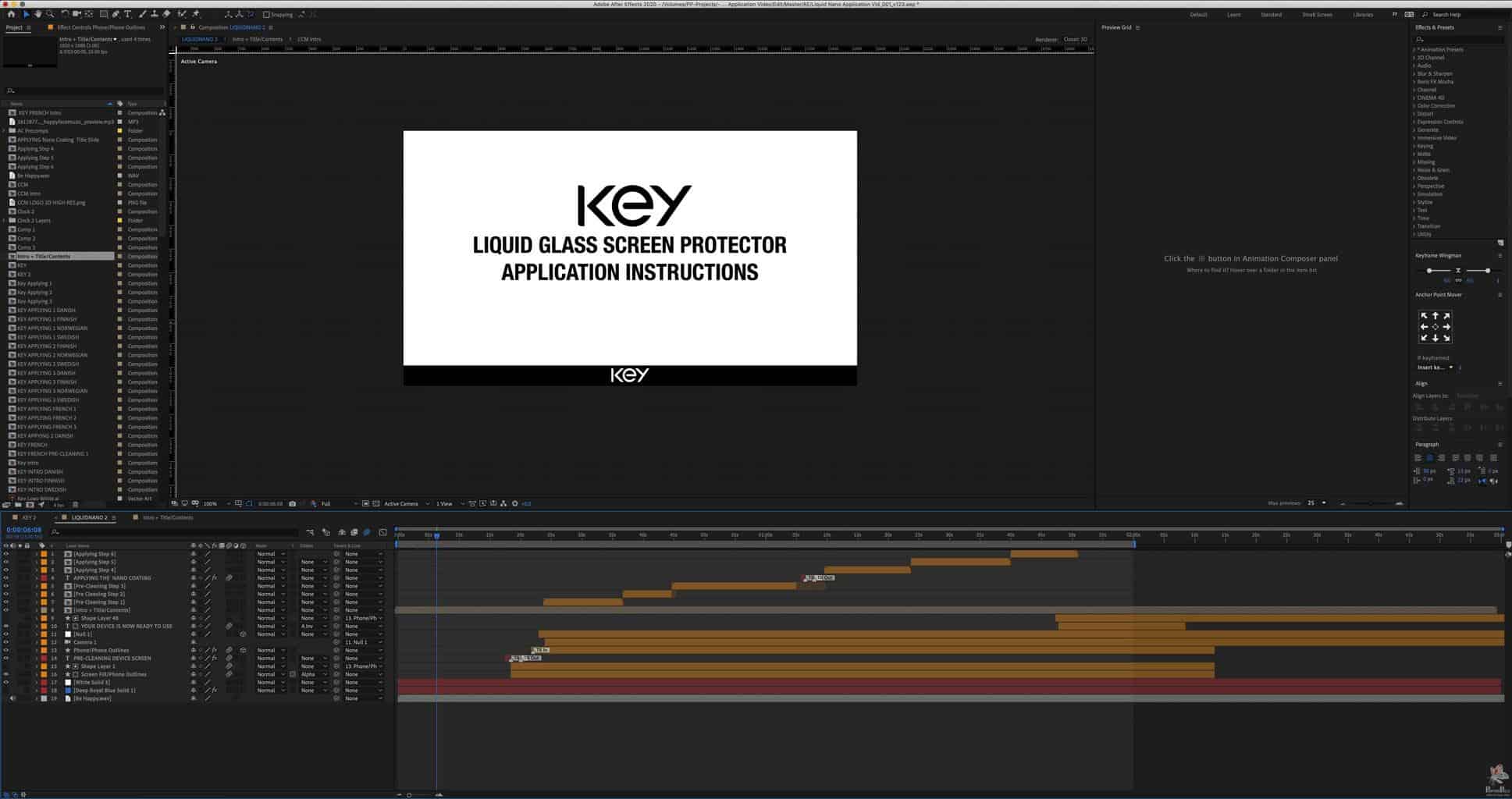
Task: Hide the Applying Step 6 layer
Action: tap(6, 554)
